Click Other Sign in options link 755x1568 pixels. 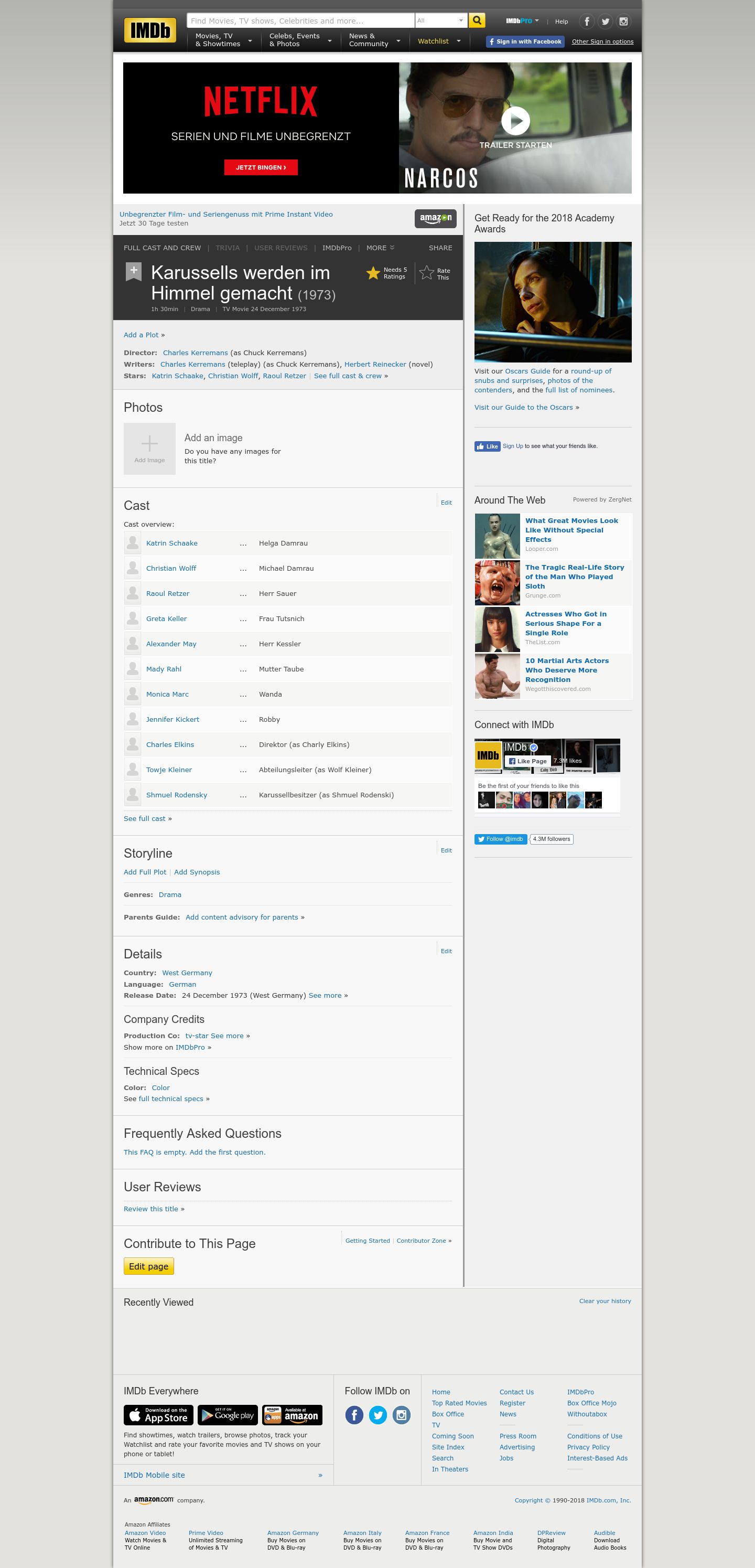point(602,41)
